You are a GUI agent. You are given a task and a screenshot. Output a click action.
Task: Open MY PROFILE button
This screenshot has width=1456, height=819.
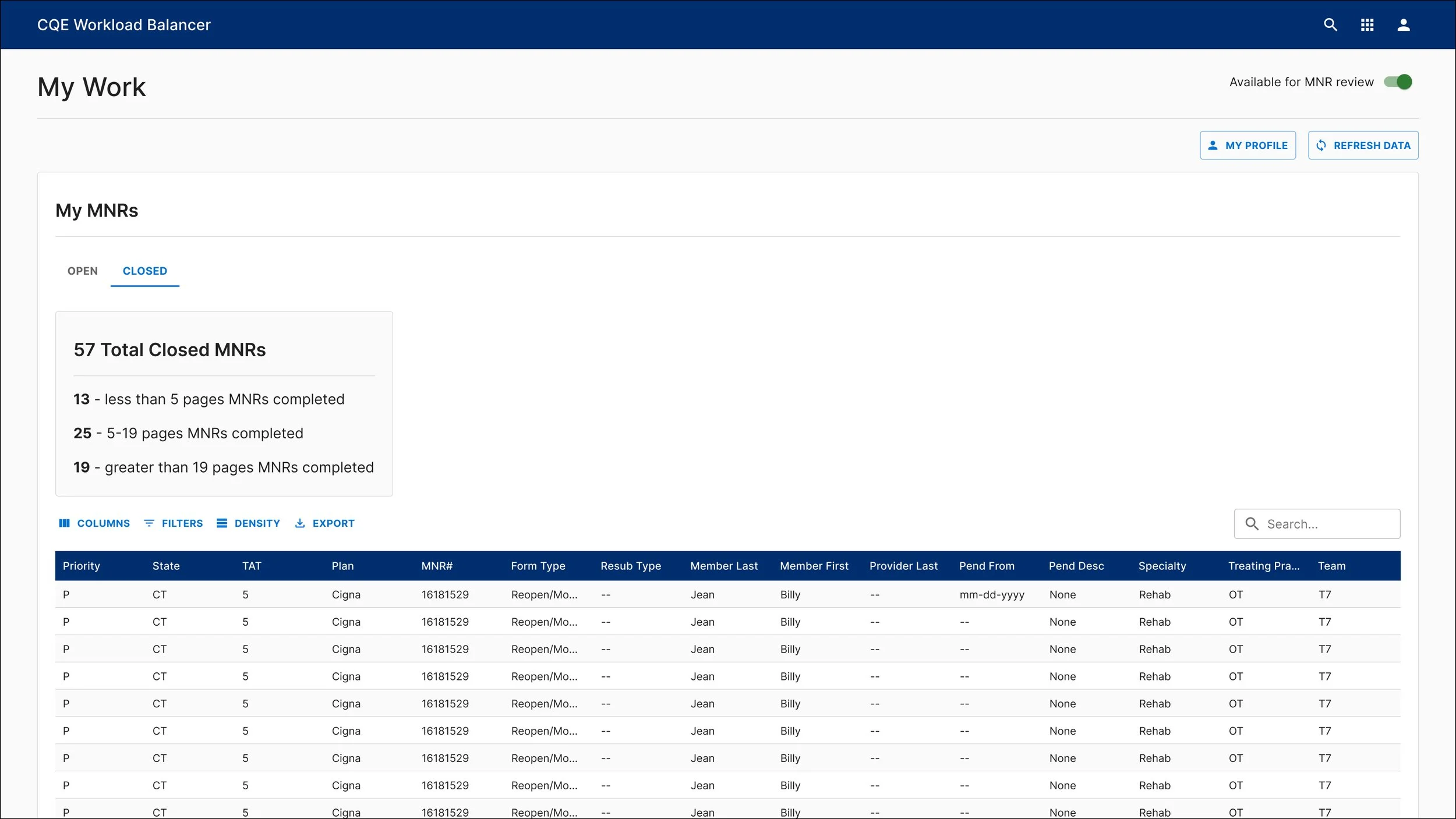pyautogui.click(x=1248, y=146)
